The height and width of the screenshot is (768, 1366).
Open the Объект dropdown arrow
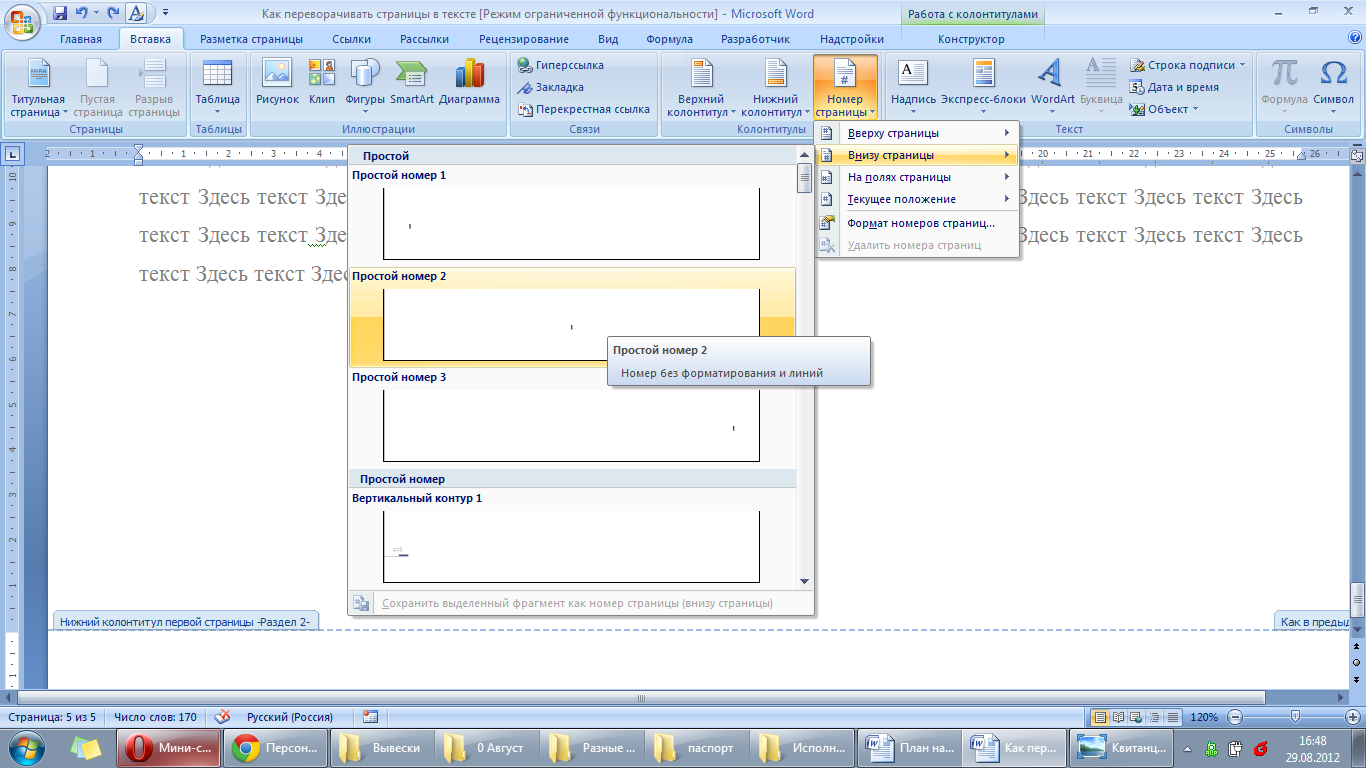pos(1195,109)
